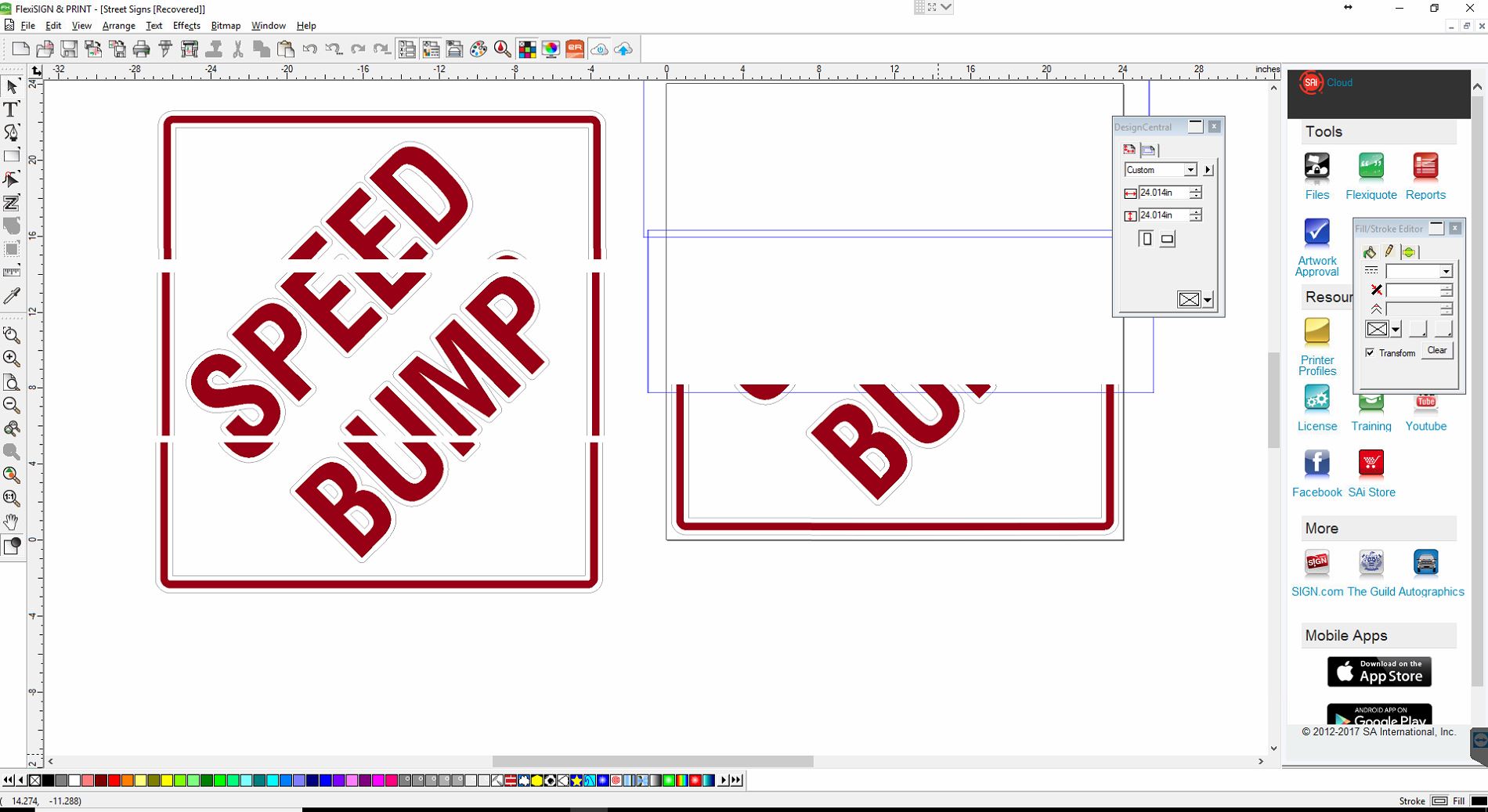Pick the yellow swatch in the palette
The image size is (1488, 812).
pos(167,781)
